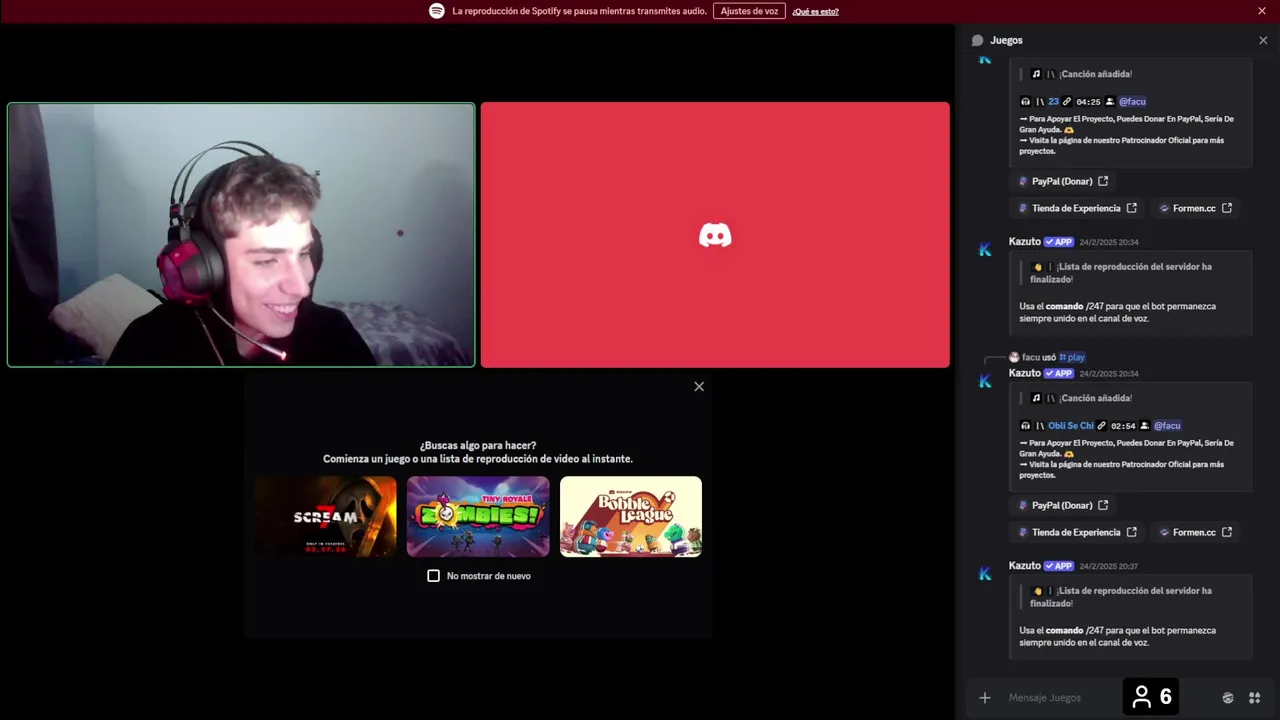Open Tienda de Experiencia under Obli Se Chi message

coord(1077,532)
